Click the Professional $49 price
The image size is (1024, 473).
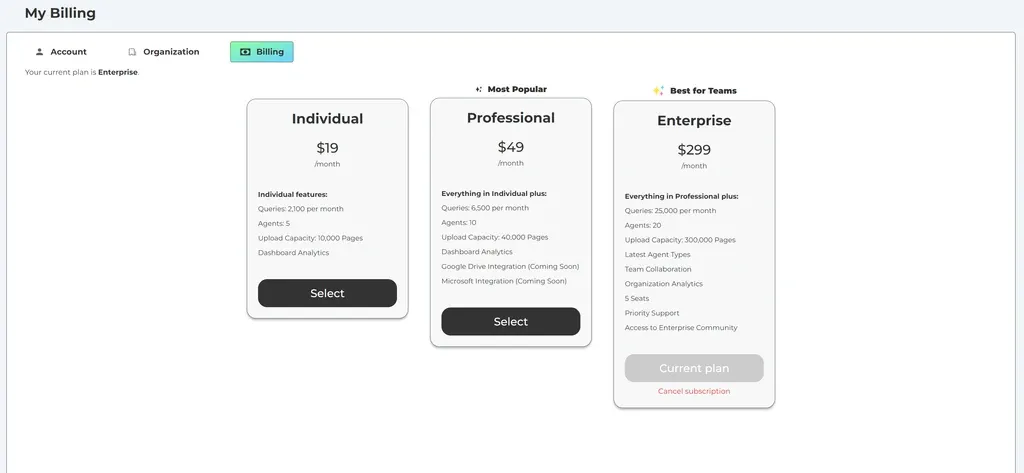pyautogui.click(x=511, y=147)
